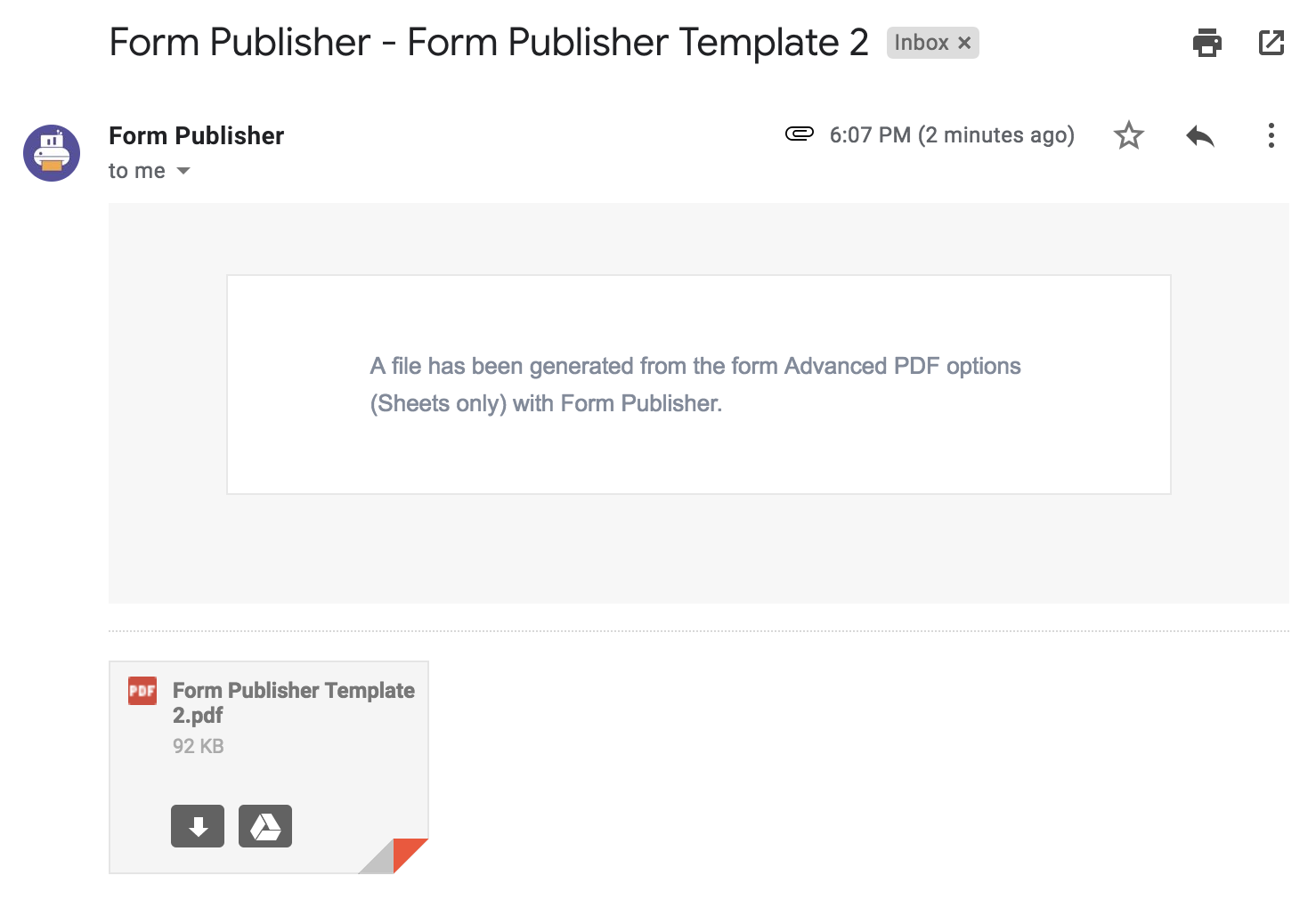Expand recipient details next to 'to me'
The height and width of the screenshot is (908, 1316).
click(183, 171)
